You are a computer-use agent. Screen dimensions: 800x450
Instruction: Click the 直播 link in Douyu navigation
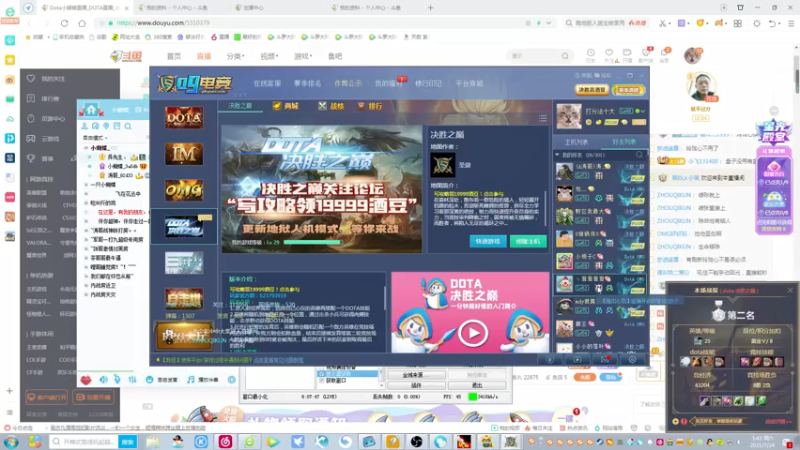click(204, 56)
